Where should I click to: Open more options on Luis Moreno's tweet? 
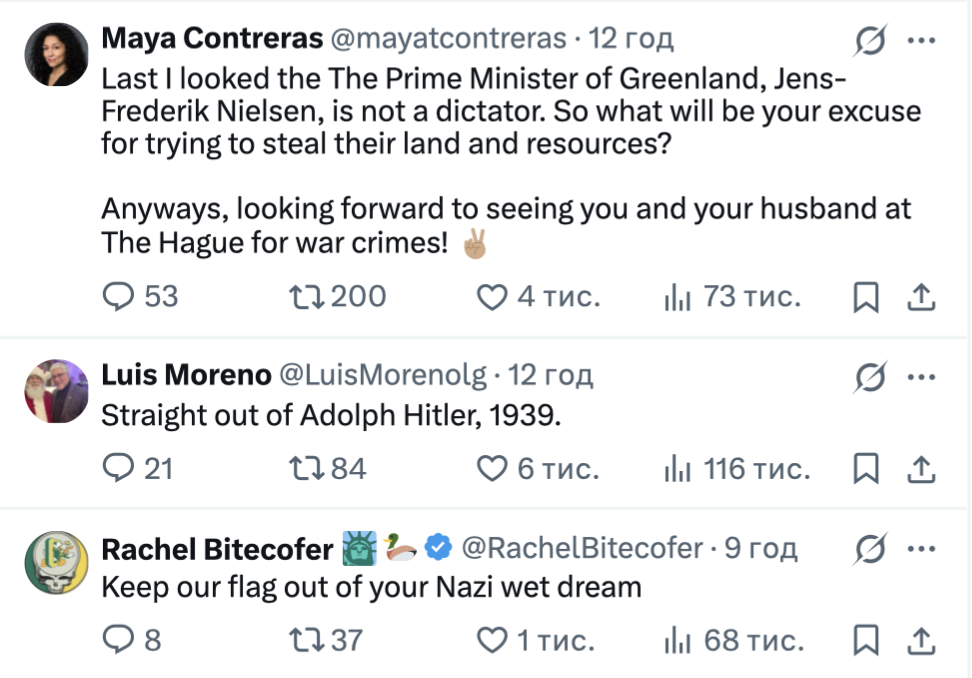coord(920,377)
